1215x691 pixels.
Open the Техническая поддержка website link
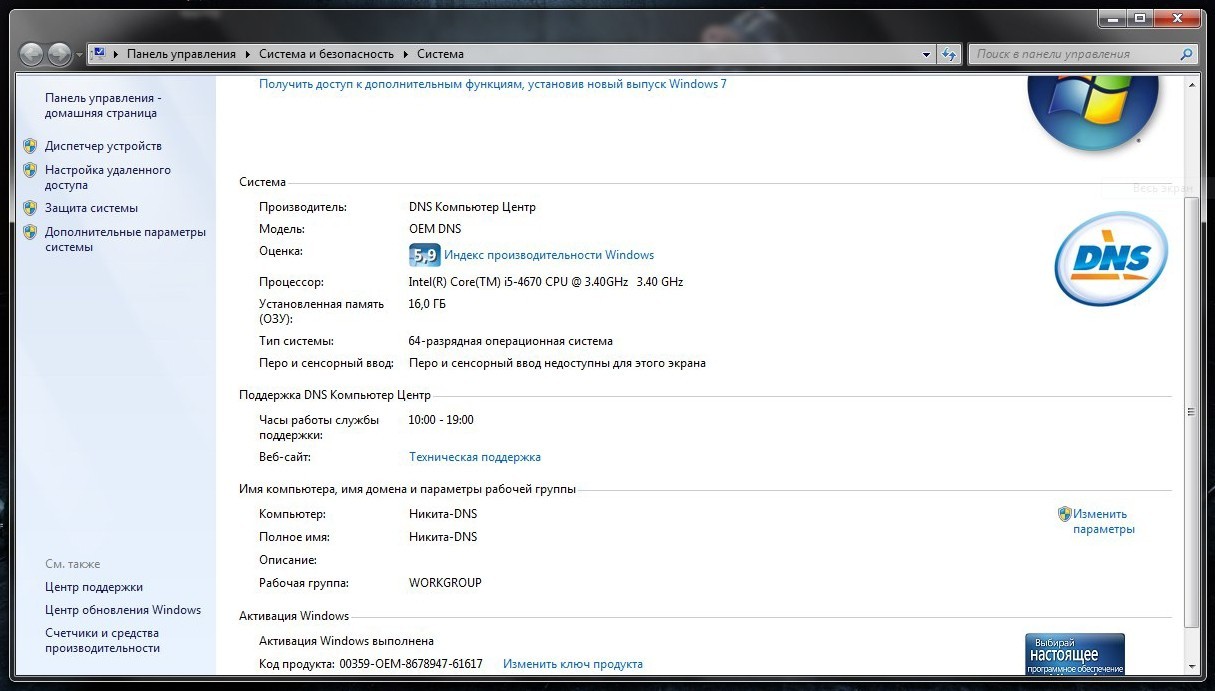coord(475,457)
